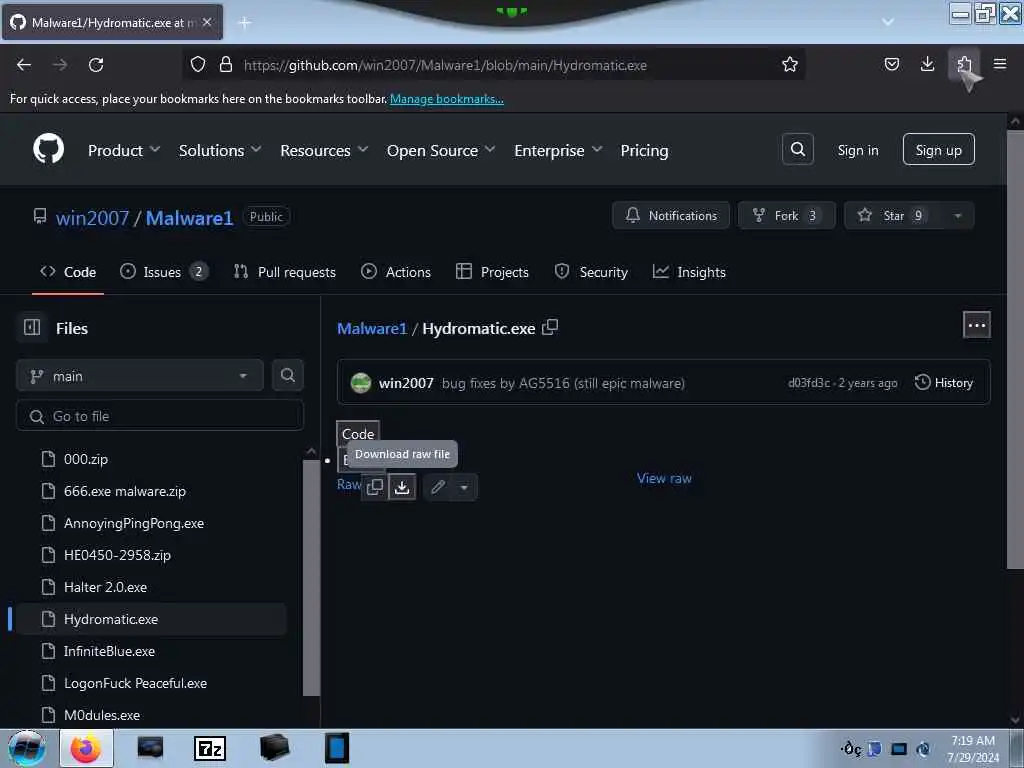The image size is (1024, 768).
Task: Open the list all tabs chevron
Action: click(x=888, y=22)
